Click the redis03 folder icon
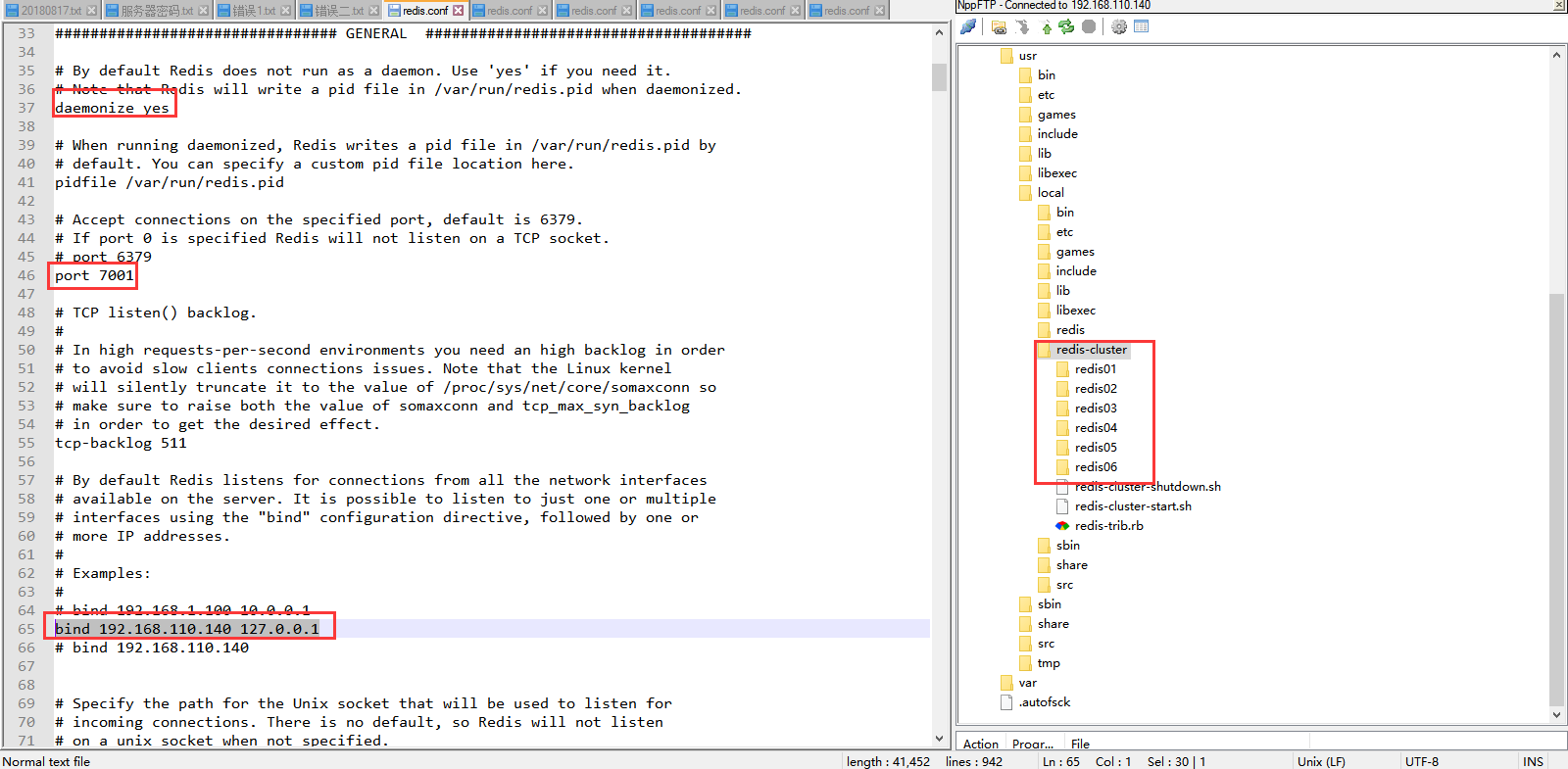Viewport: 1568px width, 769px height. pyautogui.click(x=1062, y=409)
